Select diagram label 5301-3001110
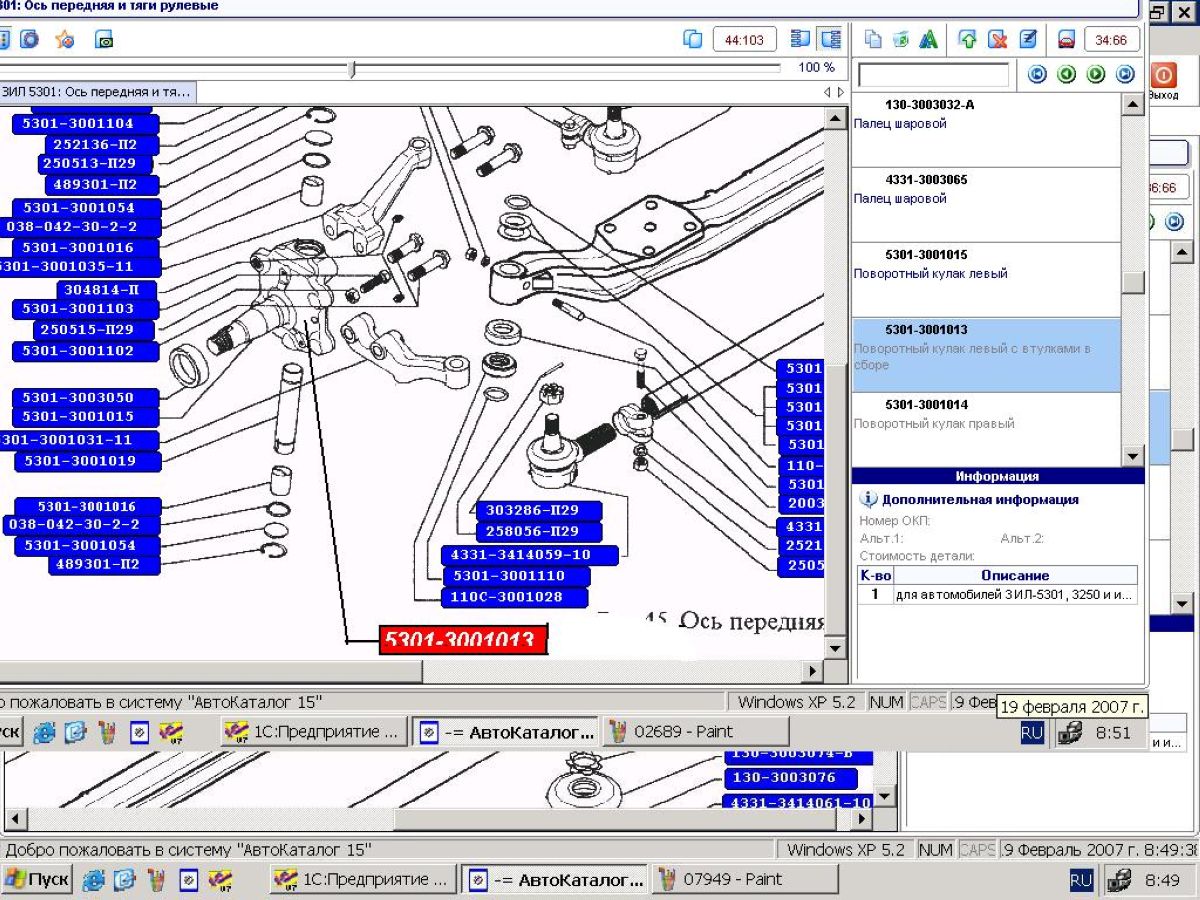1200x900 pixels. [515, 576]
